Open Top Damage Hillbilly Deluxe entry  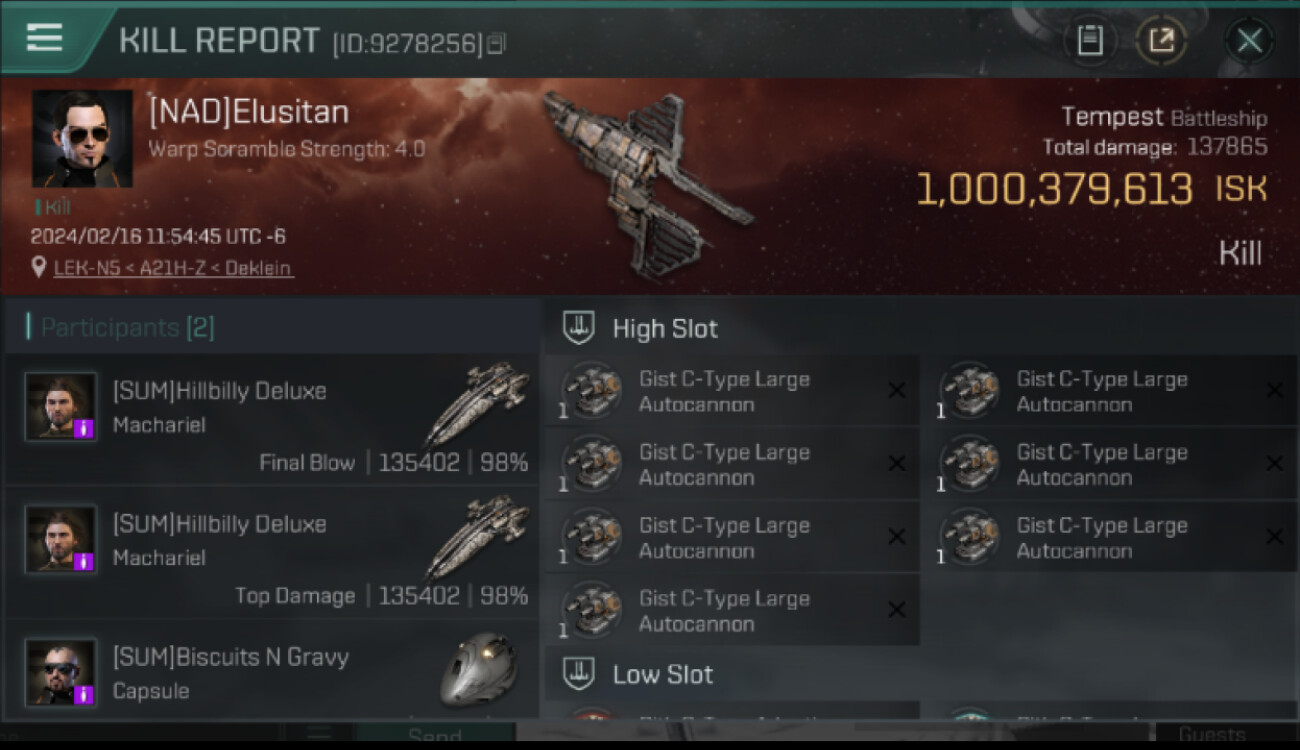pos(272,553)
